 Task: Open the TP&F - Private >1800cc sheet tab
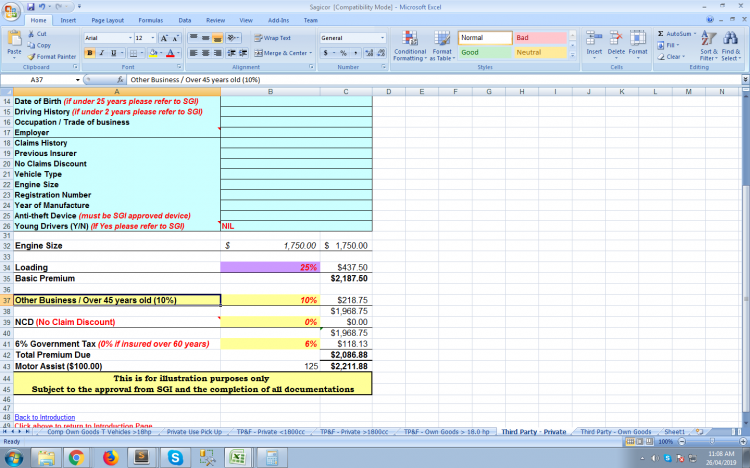pyautogui.click(x=355, y=431)
